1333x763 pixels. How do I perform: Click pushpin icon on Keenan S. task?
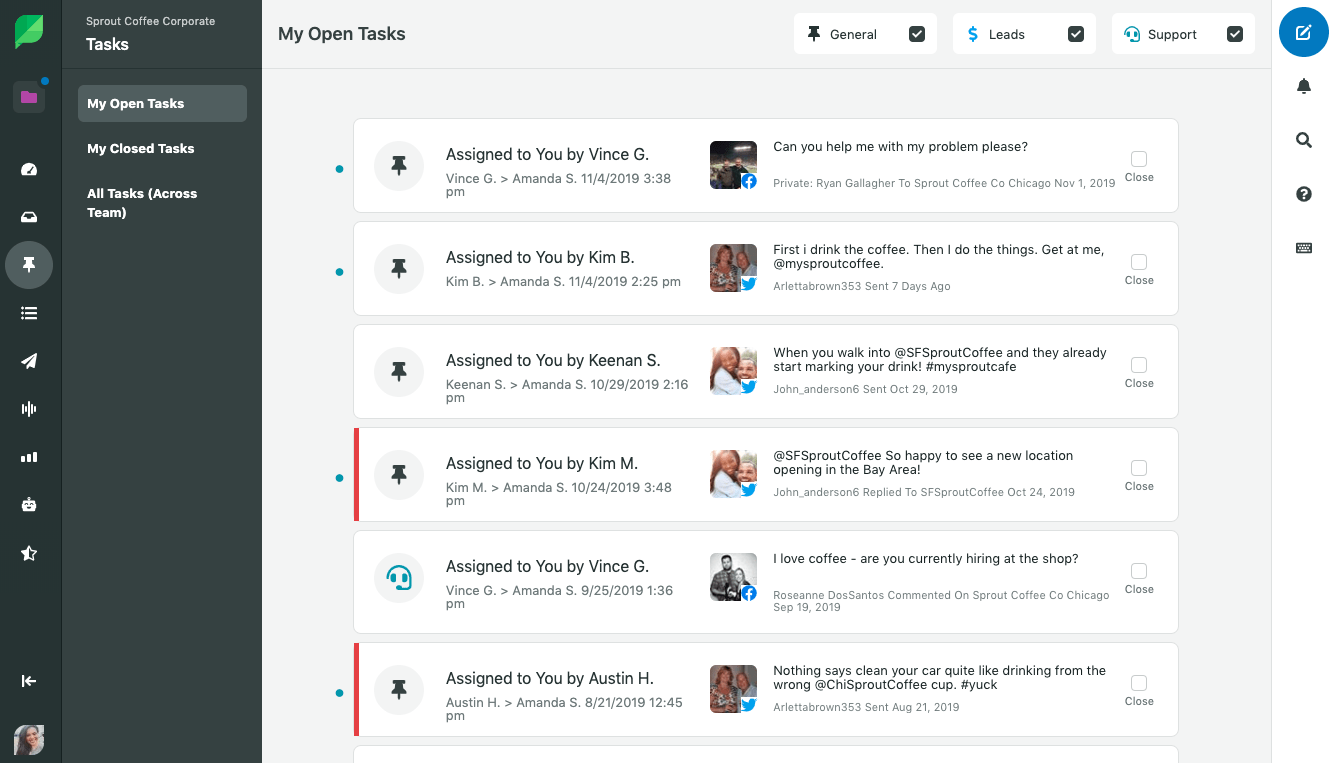point(399,372)
